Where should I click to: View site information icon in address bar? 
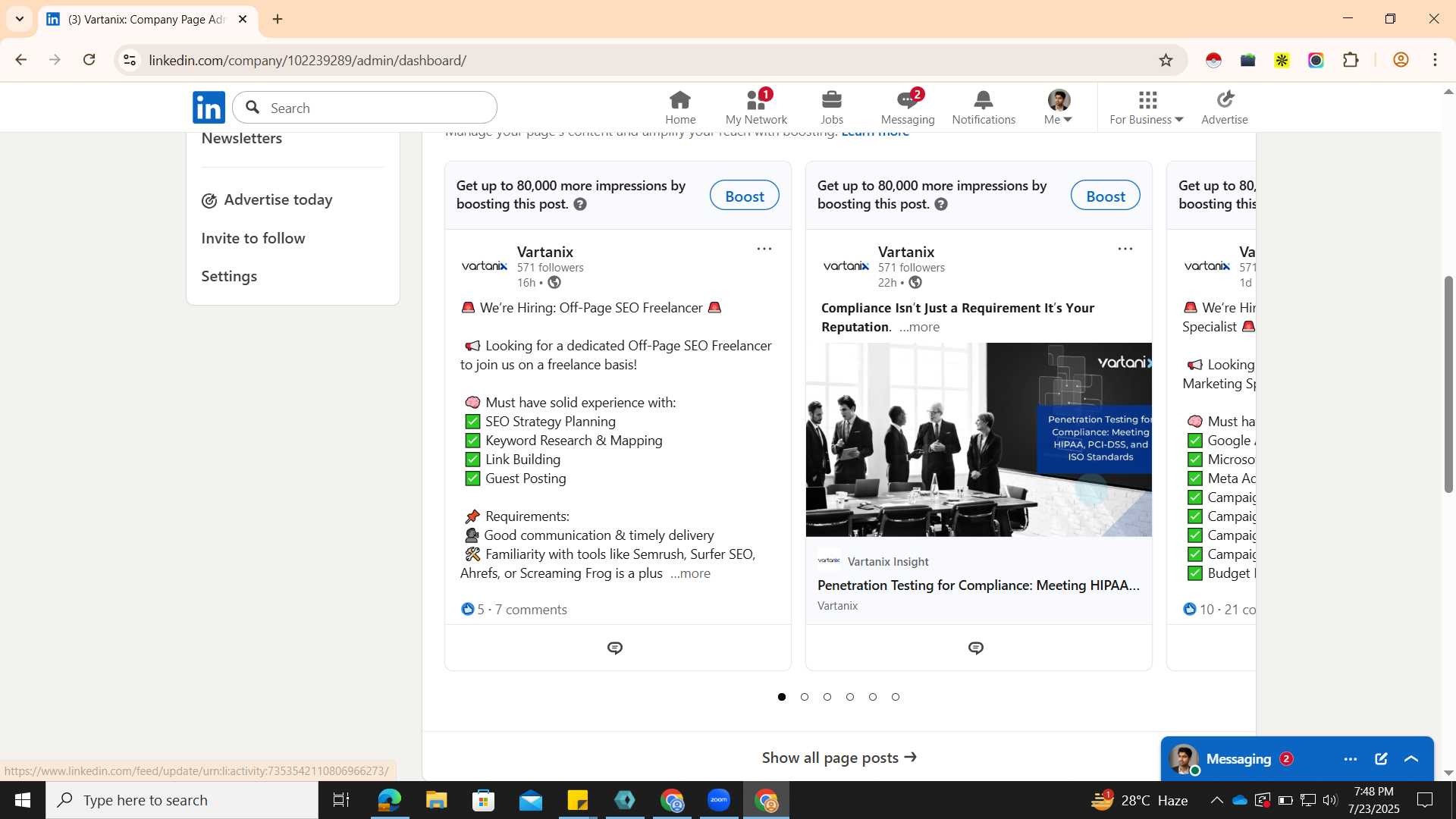tap(130, 60)
